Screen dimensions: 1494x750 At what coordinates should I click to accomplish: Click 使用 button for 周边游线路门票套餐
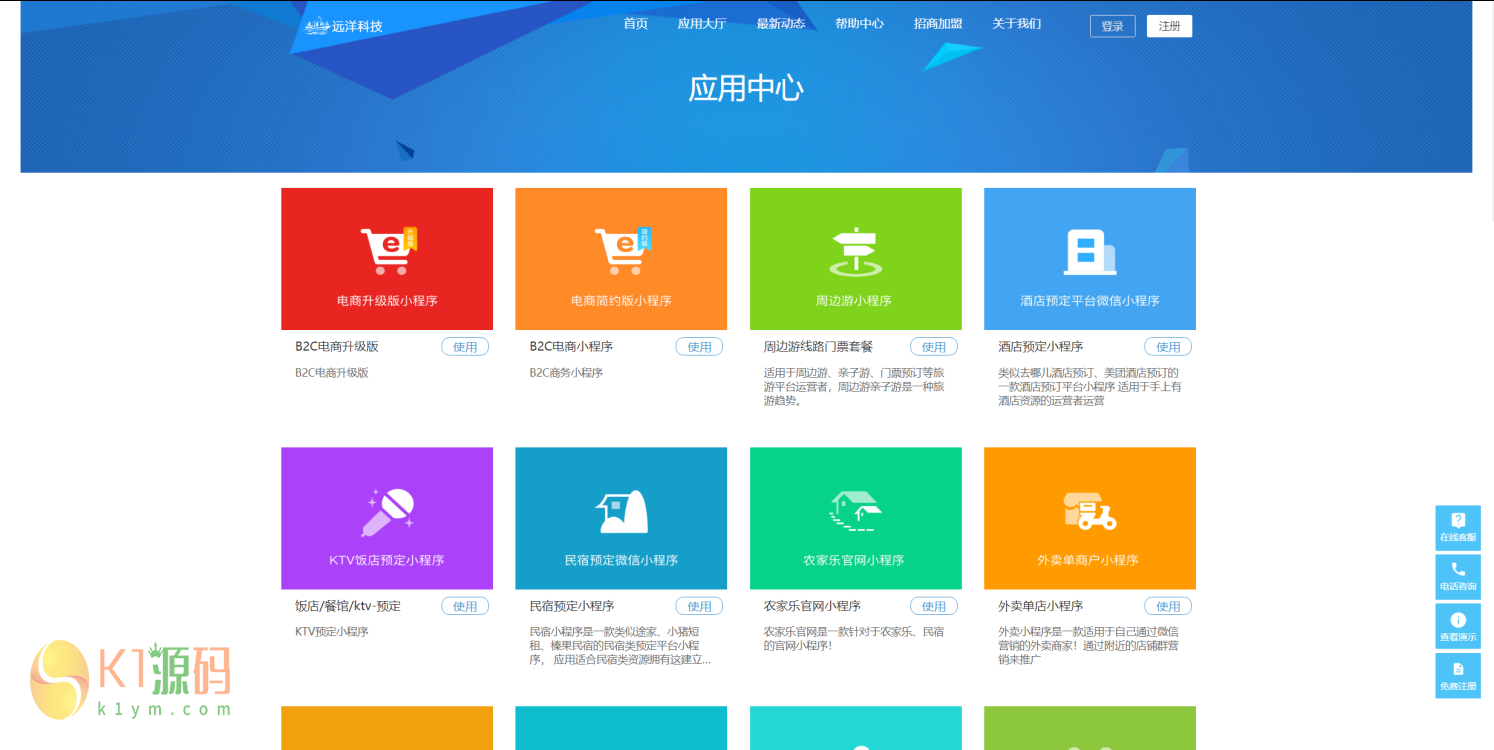coord(934,347)
